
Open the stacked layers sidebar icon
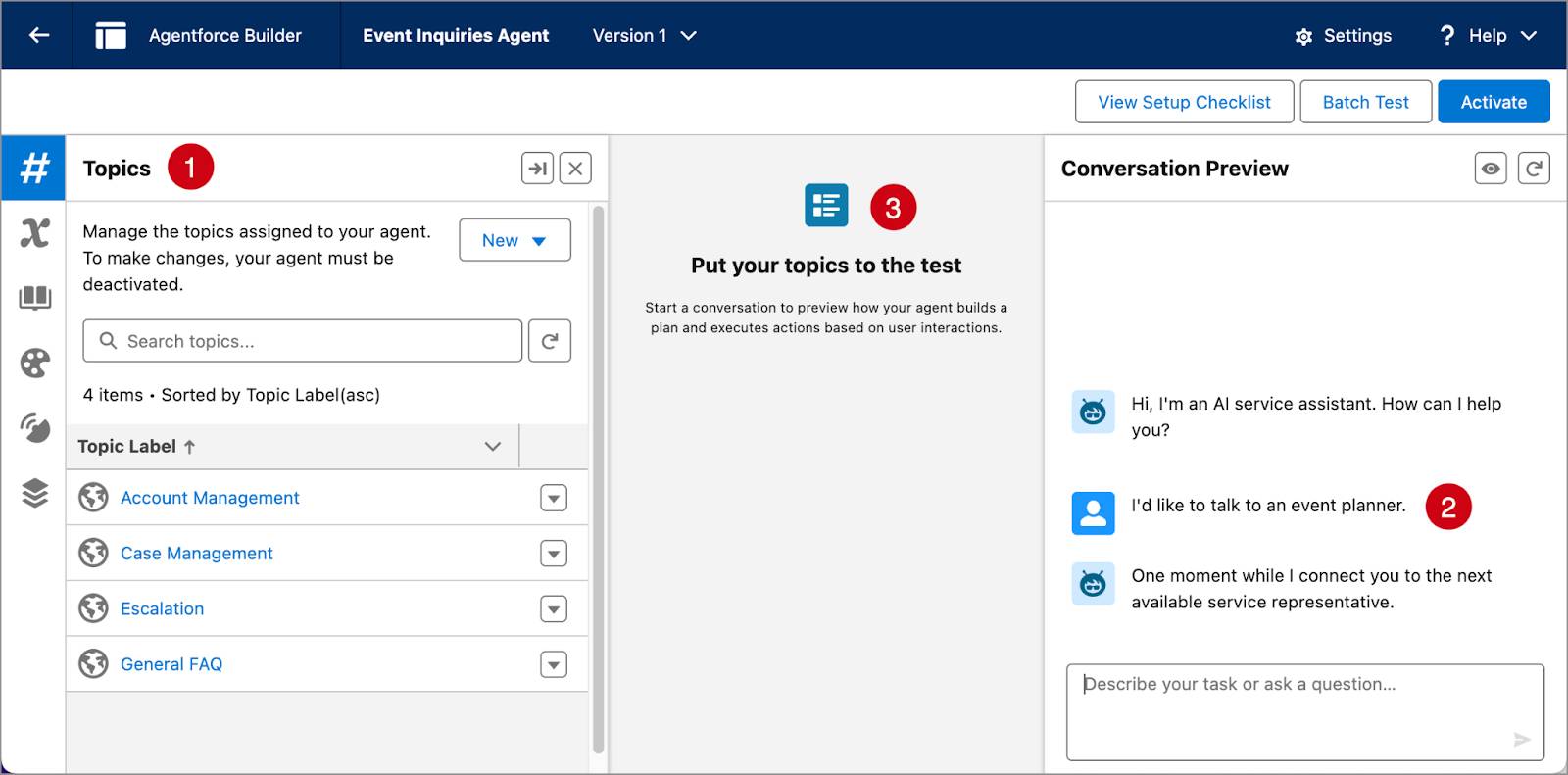click(x=34, y=493)
